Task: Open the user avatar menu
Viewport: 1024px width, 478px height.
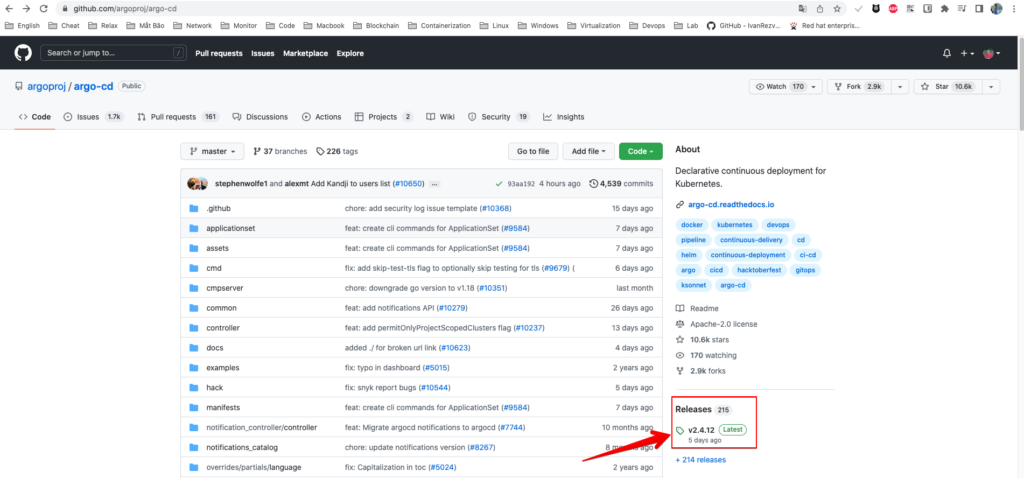Action: tap(992, 54)
